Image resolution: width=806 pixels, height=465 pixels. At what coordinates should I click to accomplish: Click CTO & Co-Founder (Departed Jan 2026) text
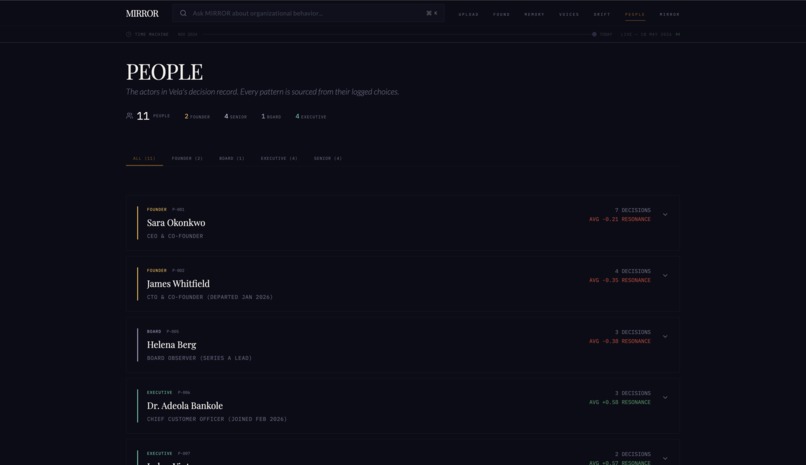pos(210,297)
